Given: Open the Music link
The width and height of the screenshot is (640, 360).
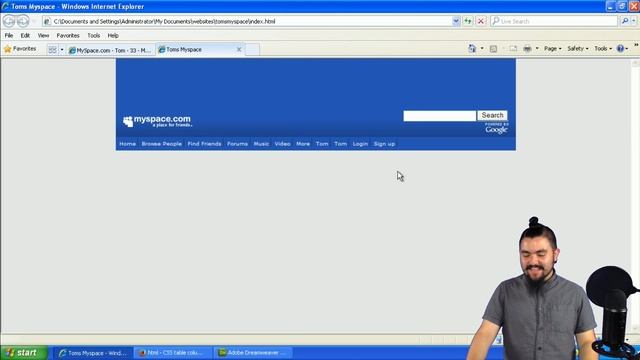Looking at the screenshot, I should 261,144.
